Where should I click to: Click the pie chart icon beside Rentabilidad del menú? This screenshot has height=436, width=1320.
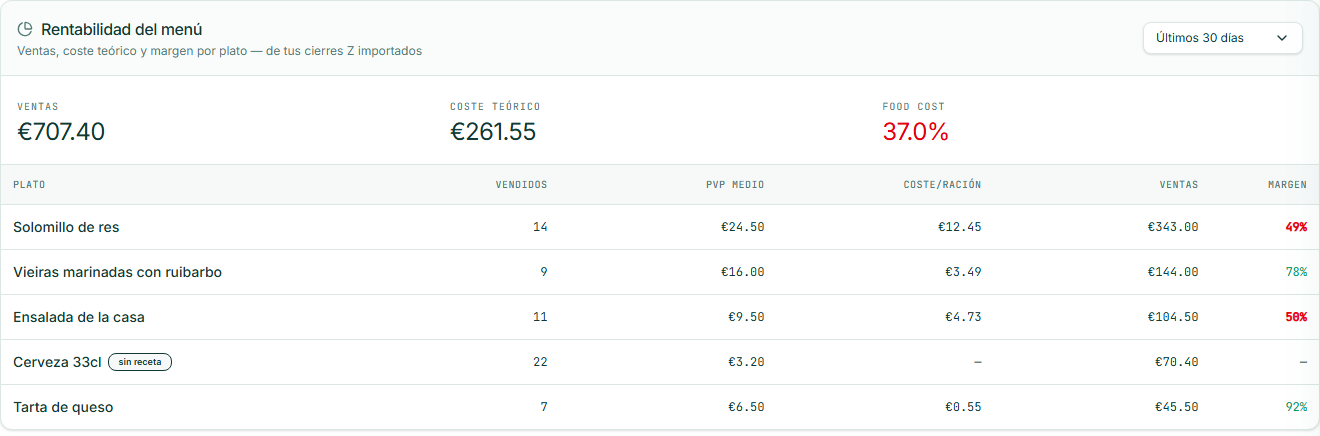[25, 30]
